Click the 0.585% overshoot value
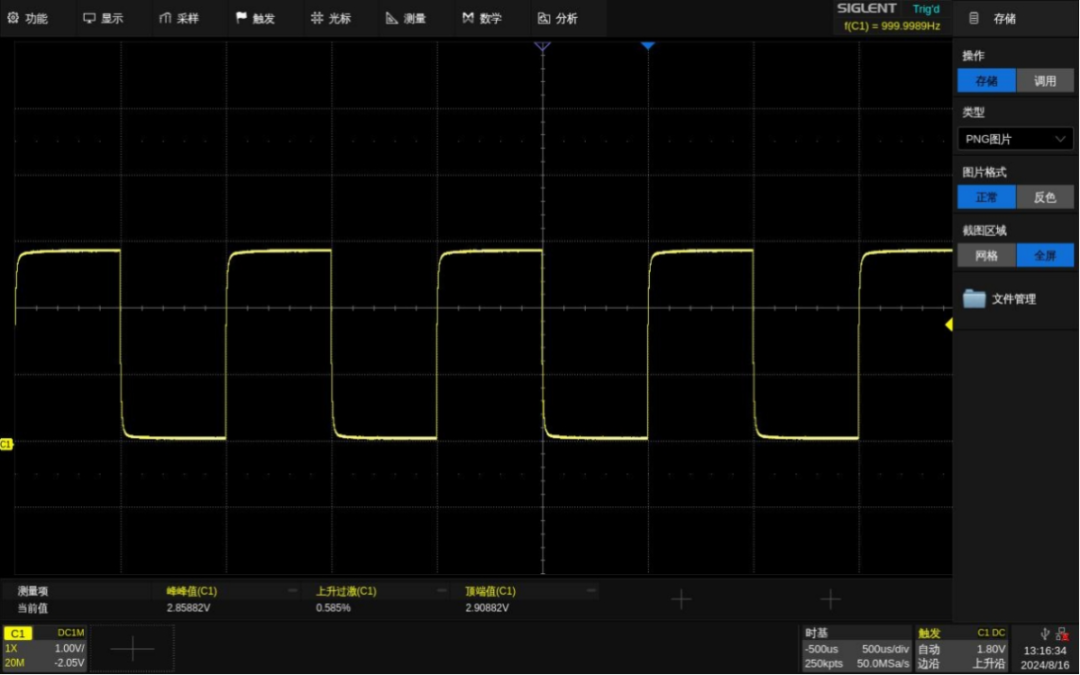Screen dimensions: 1080x675 click(x=333, y=608)
